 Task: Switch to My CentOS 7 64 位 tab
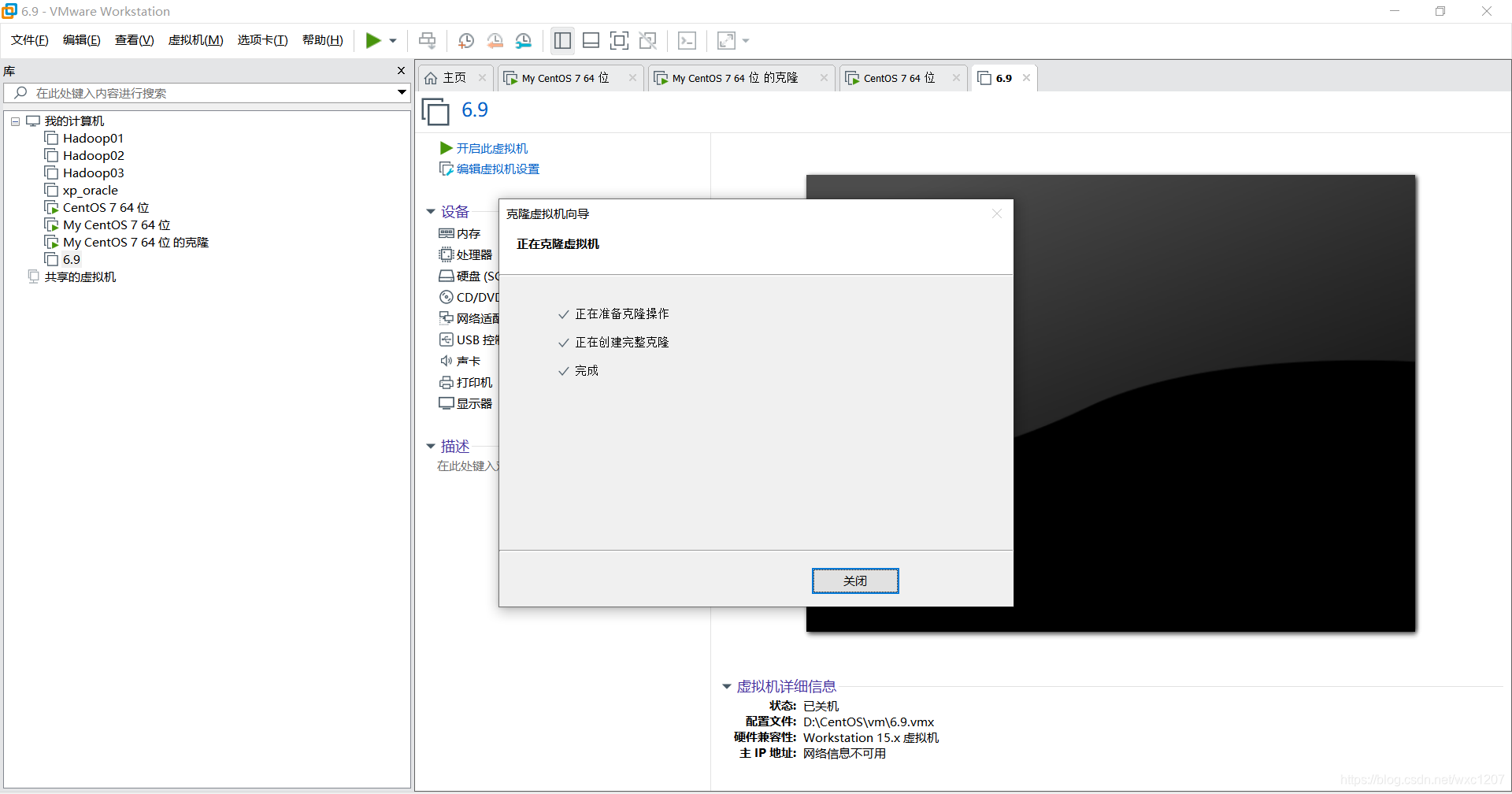(565, 78)
